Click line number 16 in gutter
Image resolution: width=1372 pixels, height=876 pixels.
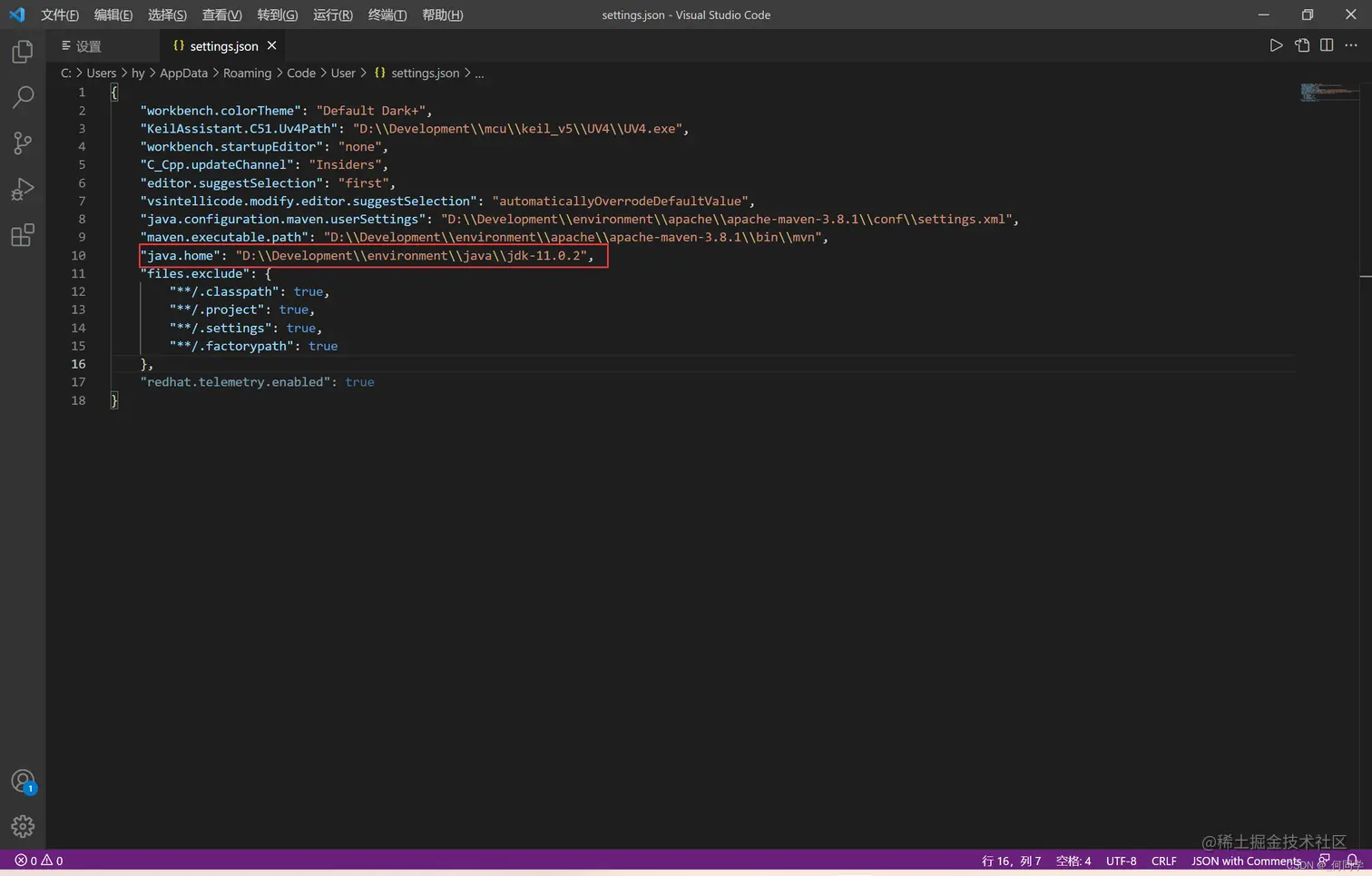78,365
